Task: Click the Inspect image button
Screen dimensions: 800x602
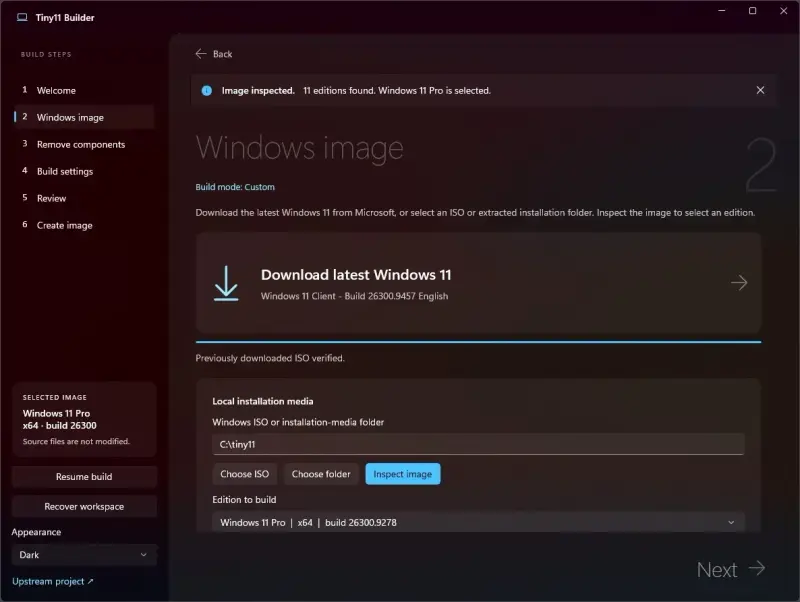Action: (403, 474)
